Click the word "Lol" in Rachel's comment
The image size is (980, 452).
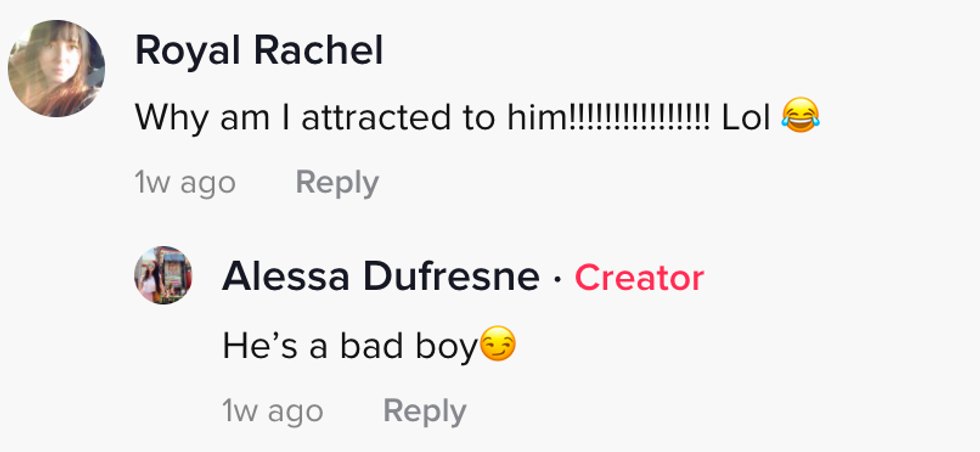pos(745,118)
